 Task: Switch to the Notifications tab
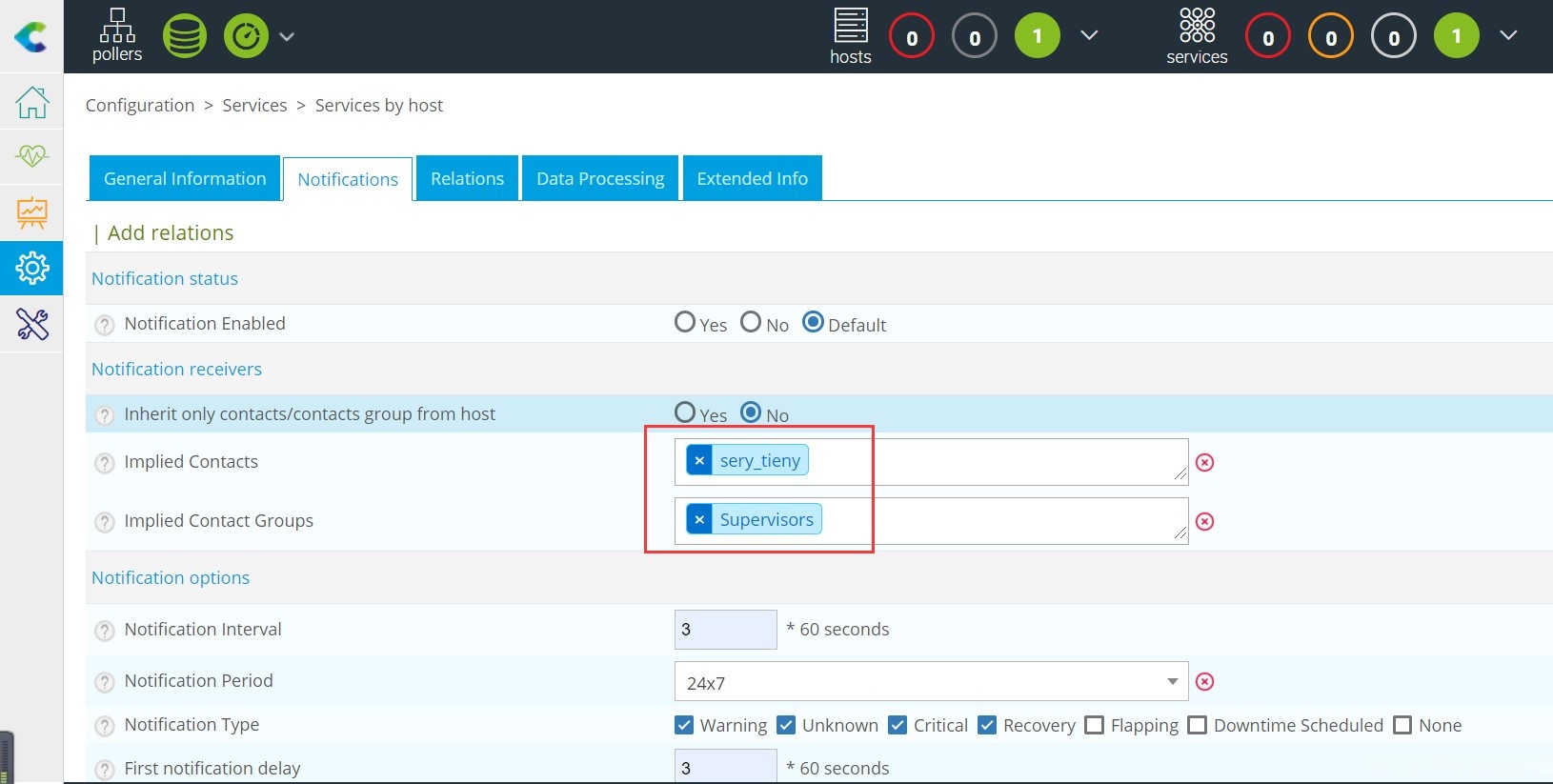(348, 179)
